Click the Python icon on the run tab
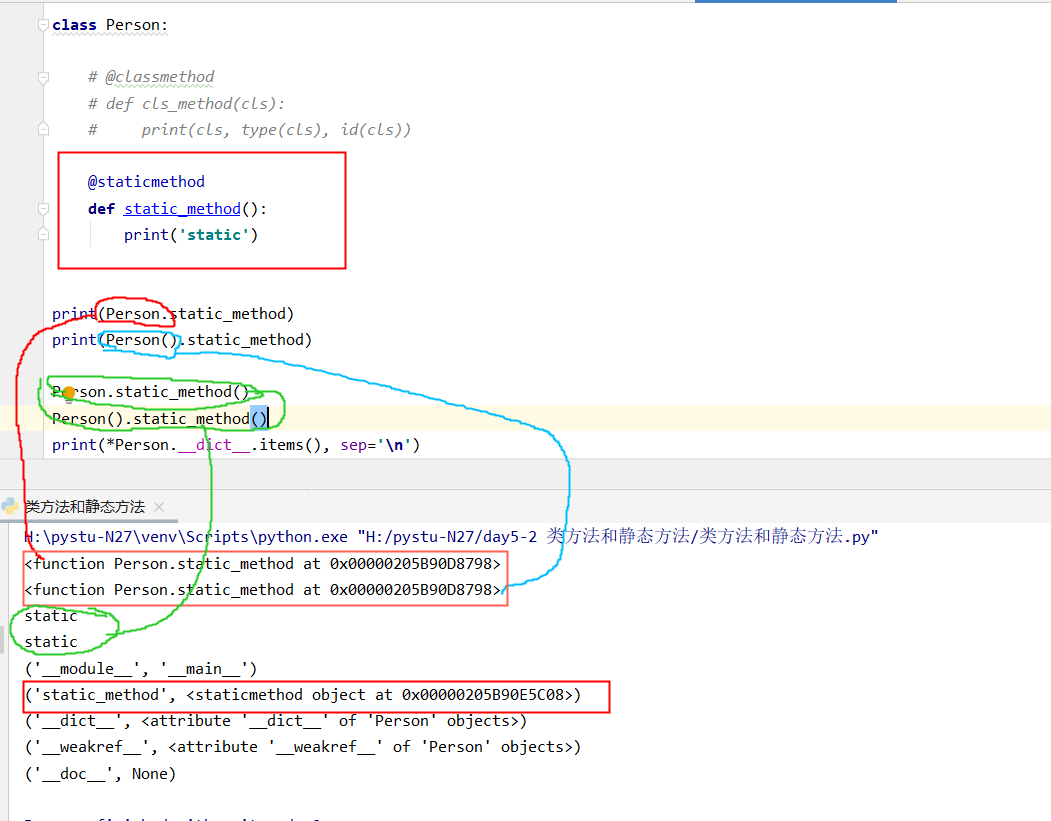The height and width of the screenshot is (821, 1051). coord(10,507)
